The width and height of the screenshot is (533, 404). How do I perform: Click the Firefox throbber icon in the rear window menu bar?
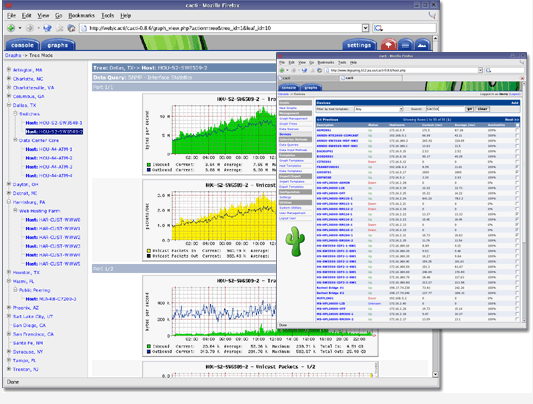click(x=432, y=15)
